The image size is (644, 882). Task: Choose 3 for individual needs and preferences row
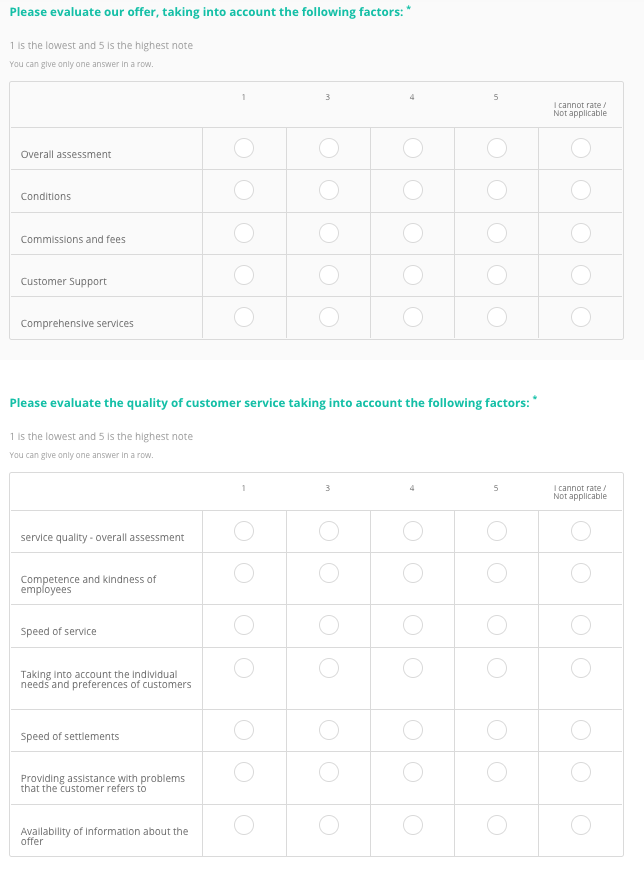(328, 668)
